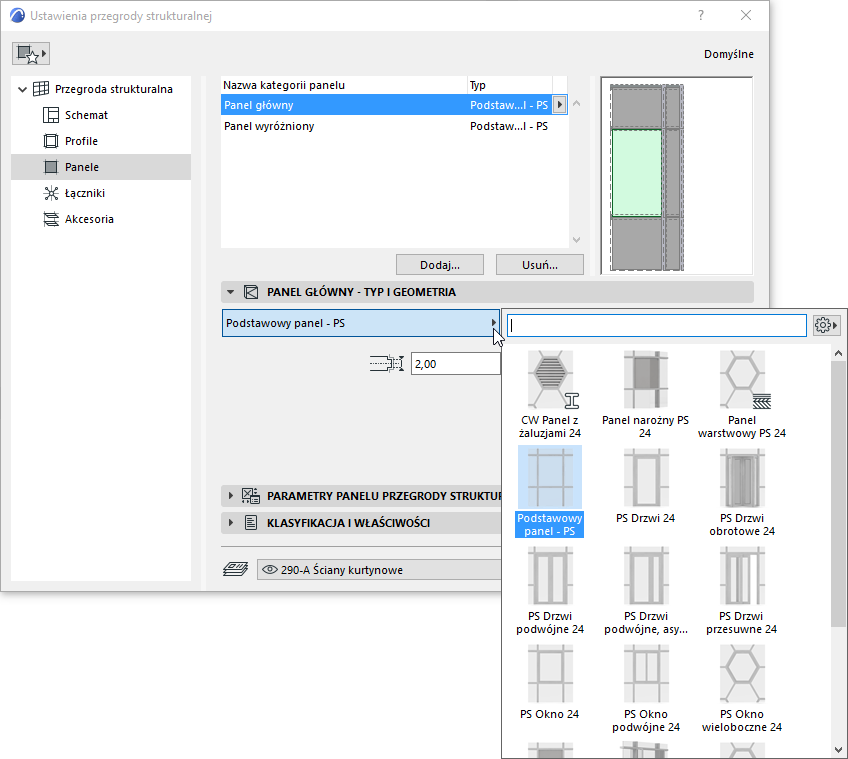
Task: Expand Parametry panelu przegrody strukturalnej section
Action: [230, 496]
